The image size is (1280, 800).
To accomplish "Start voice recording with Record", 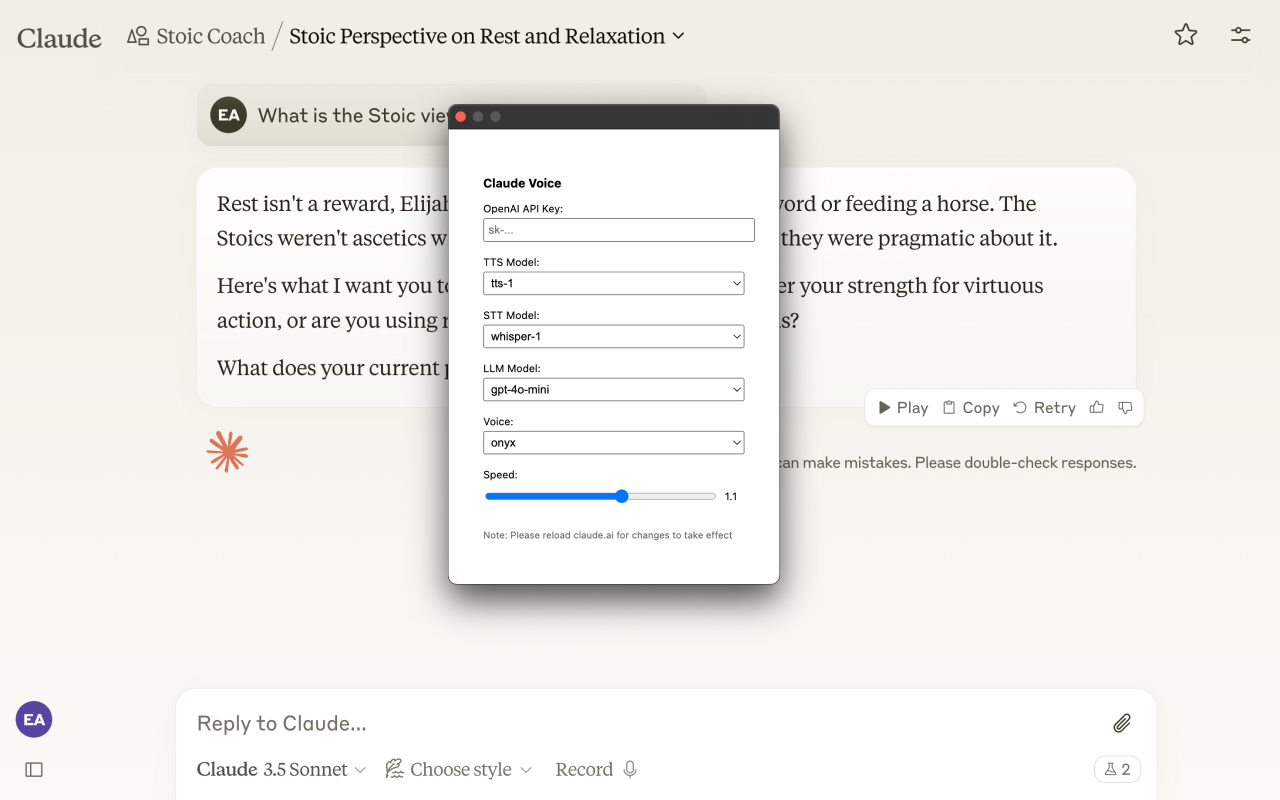I will (x=596, y=770).
